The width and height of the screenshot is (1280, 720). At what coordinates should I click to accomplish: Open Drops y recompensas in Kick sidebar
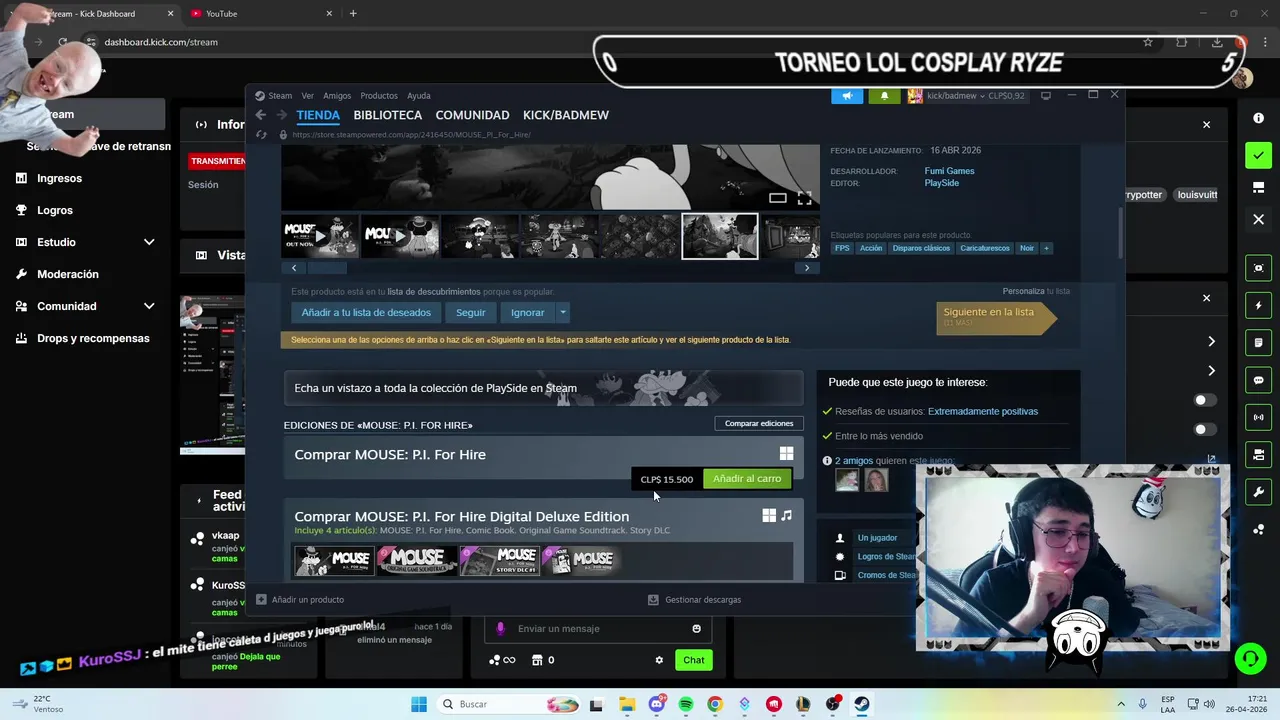[93, 338]
